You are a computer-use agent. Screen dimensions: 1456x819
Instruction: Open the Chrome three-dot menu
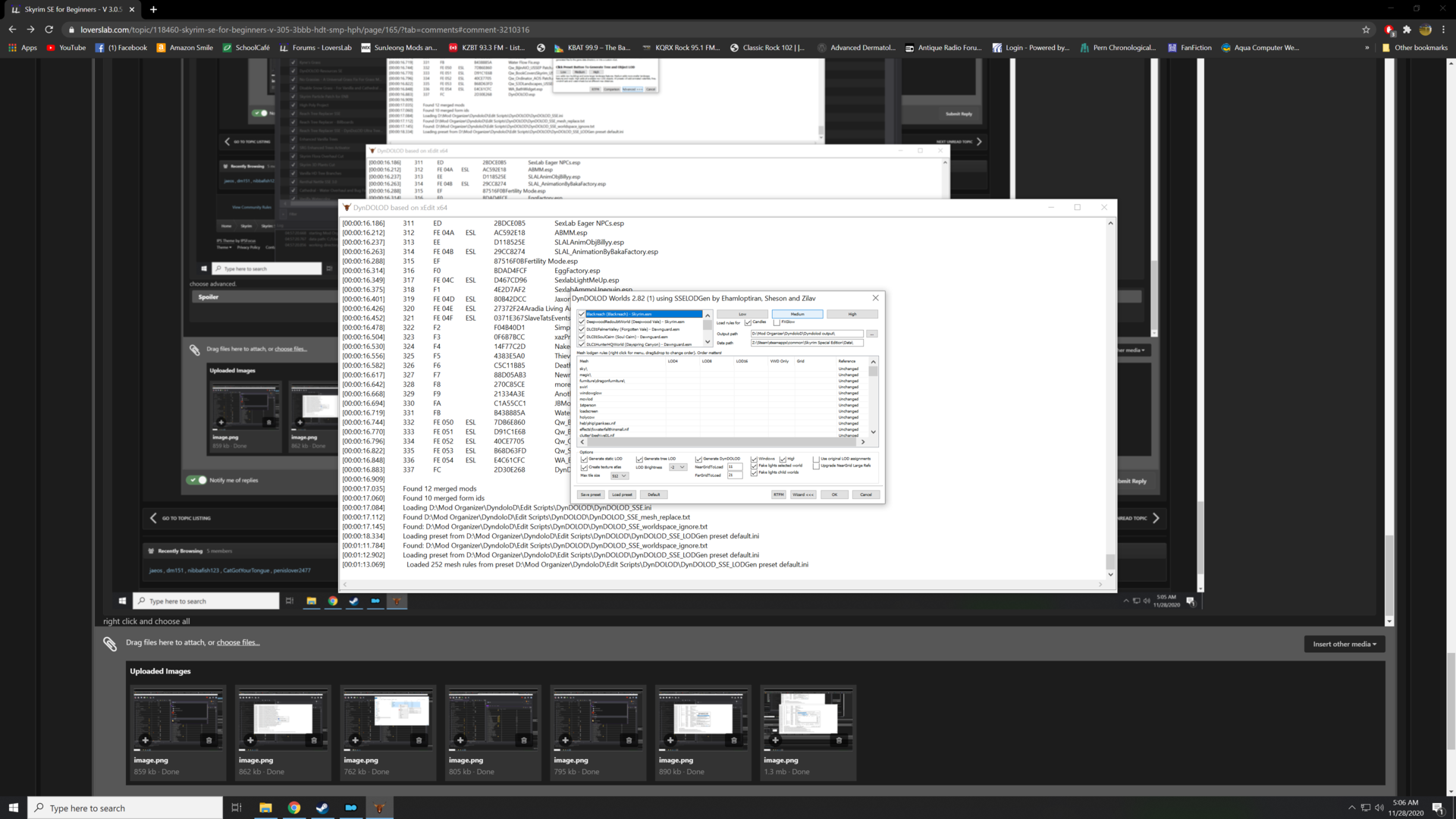point(1443,30)
